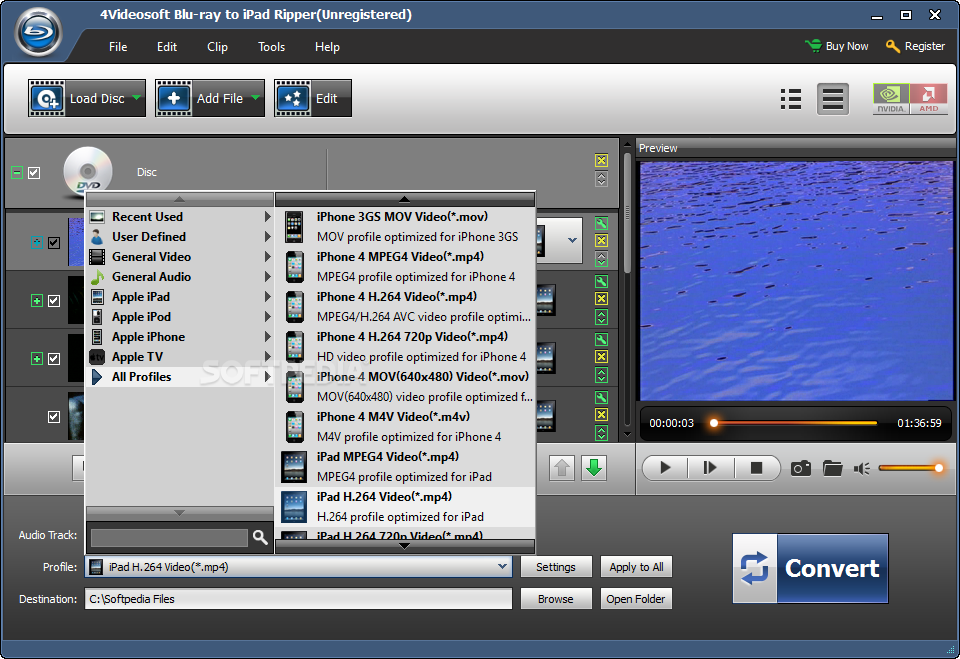Open settings wrench icon for third title
The image size is (960, 659).
(601, 339)
